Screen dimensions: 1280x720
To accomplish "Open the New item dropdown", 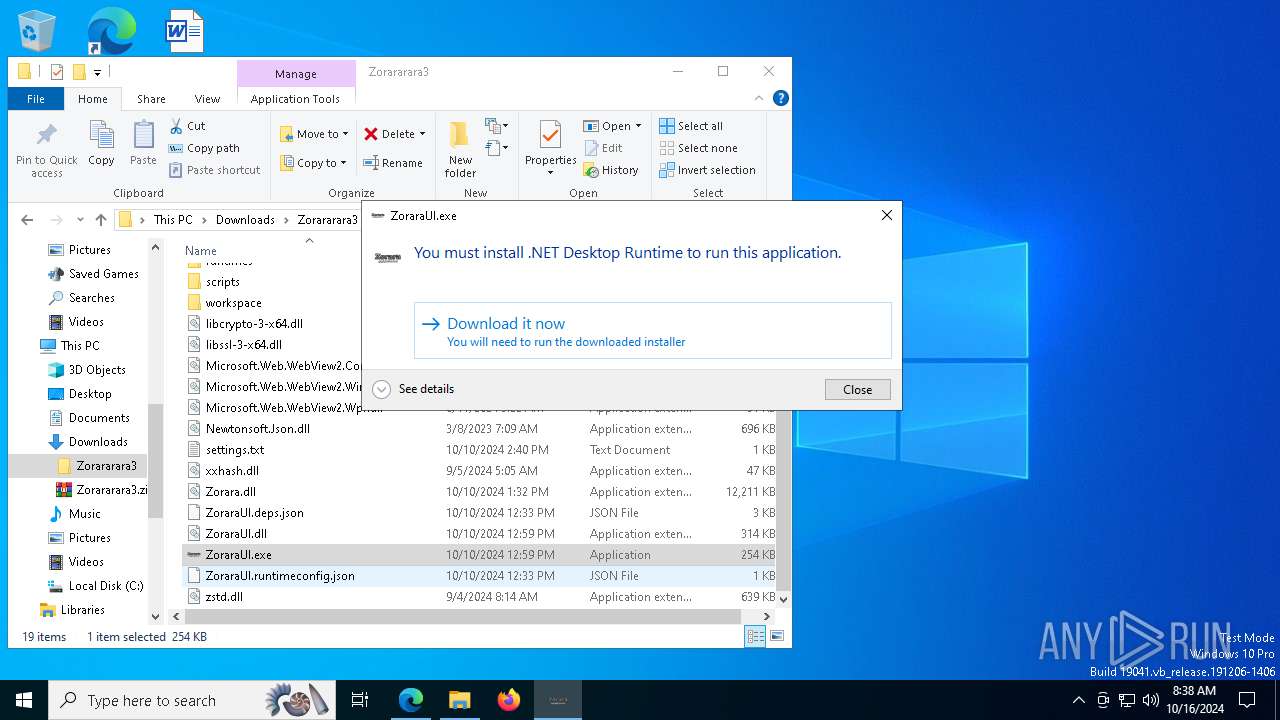I will pyautogui.click(x=497, y=126).
